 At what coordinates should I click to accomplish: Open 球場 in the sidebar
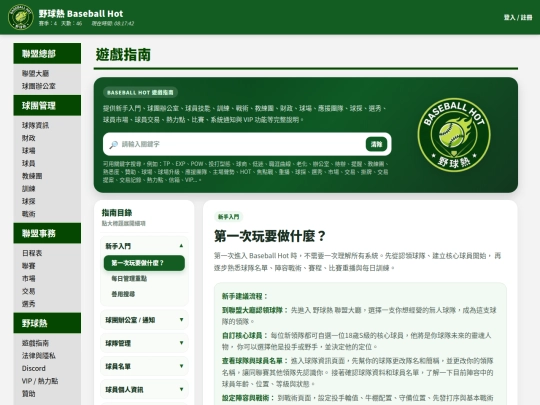point(29,151)
